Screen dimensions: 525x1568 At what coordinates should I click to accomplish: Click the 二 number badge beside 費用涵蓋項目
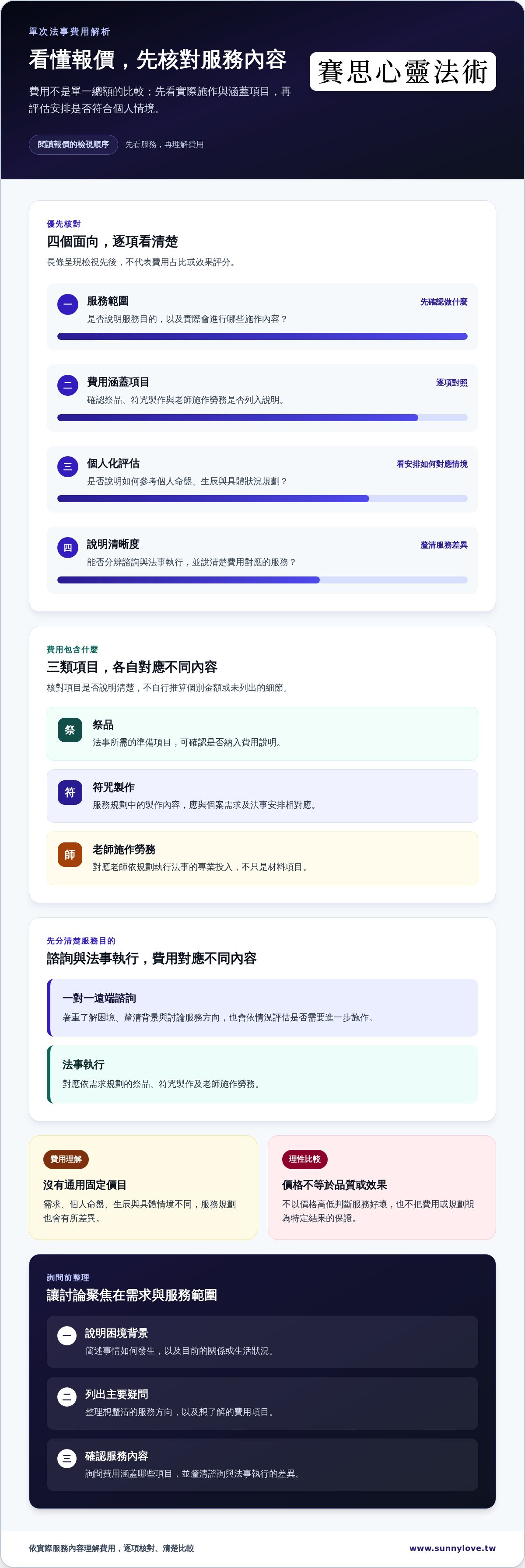[68, 385]
